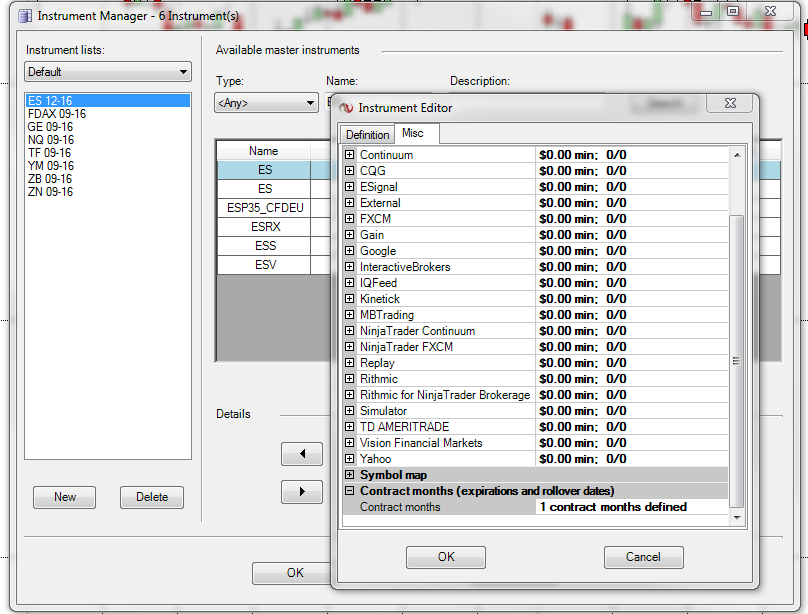Collapse the Contract months section

coord(349,490)
